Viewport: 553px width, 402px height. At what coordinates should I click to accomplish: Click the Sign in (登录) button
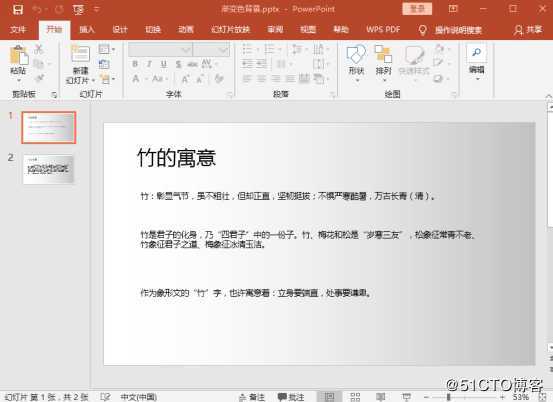pyautogui.click(x=417, y=9)
